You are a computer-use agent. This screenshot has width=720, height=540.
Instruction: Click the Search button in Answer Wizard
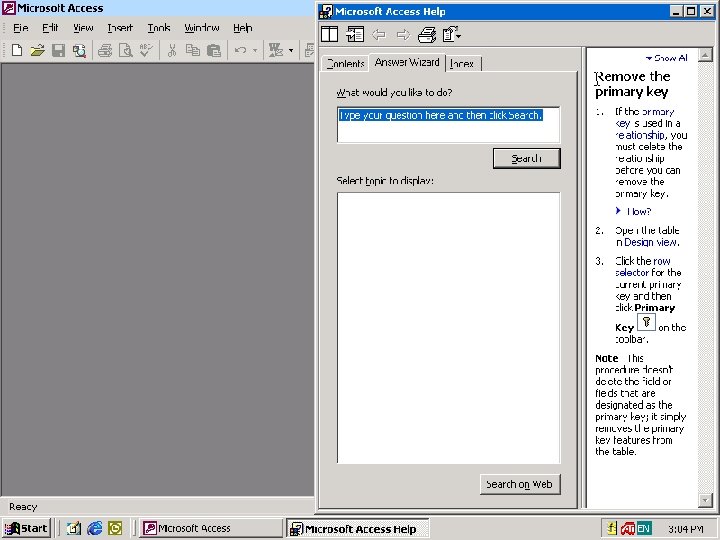526,158
